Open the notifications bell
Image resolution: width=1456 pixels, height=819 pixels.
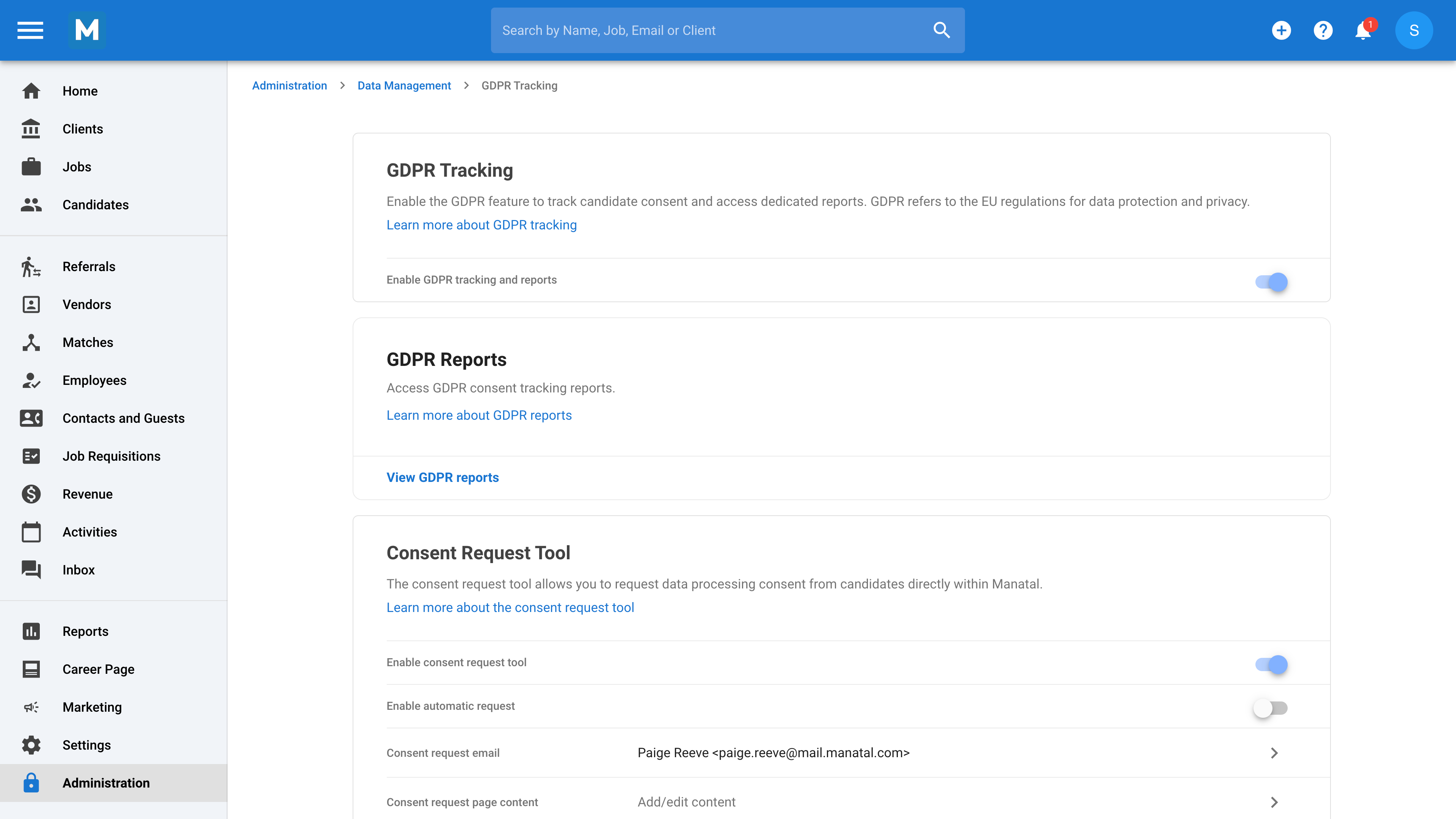click(x=1363, y=30)
